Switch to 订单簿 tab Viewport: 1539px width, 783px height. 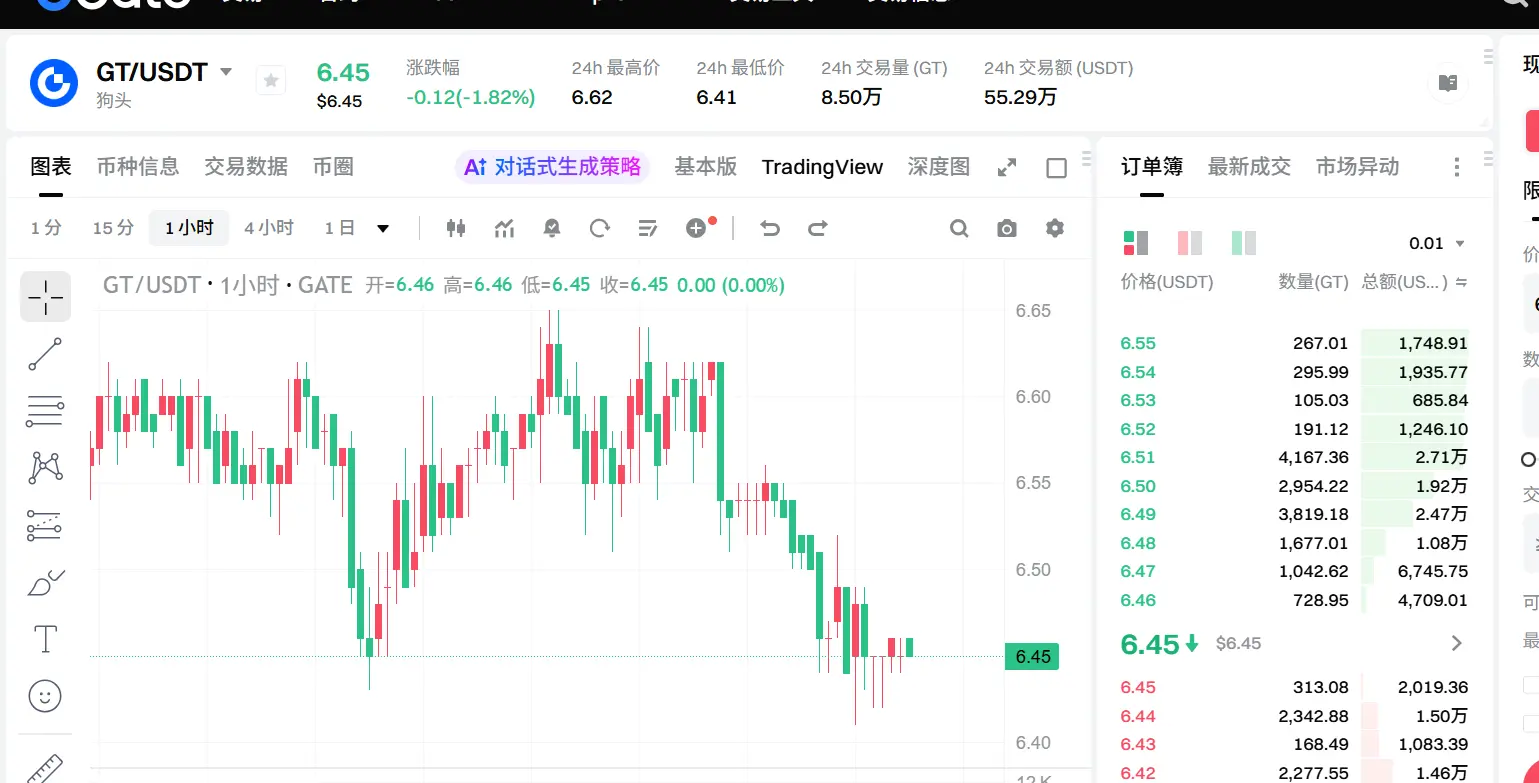(x=1152, y=167)
